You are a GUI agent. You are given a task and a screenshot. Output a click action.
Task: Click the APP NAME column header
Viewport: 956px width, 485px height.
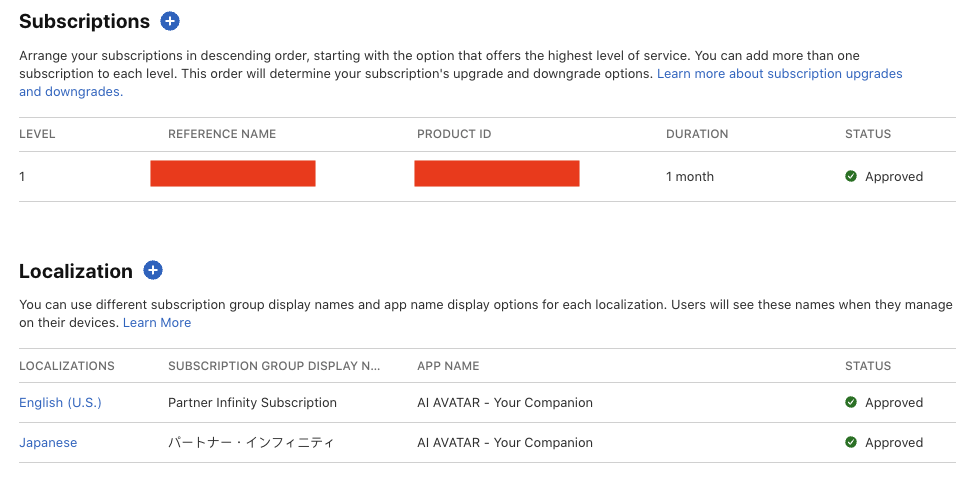[x=448, y=366]
